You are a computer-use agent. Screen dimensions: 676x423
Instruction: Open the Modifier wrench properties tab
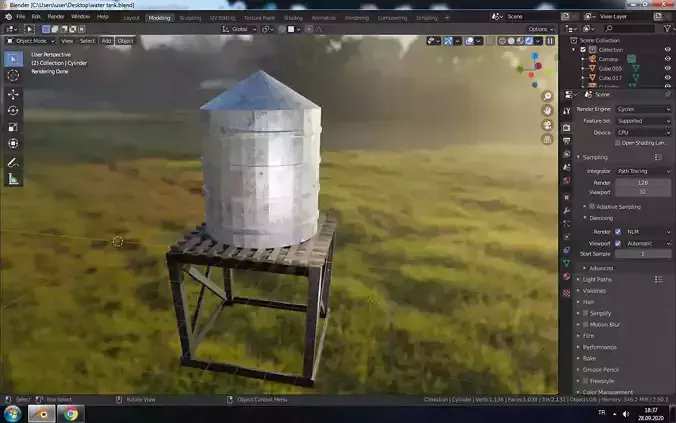[x=566, y=210]
